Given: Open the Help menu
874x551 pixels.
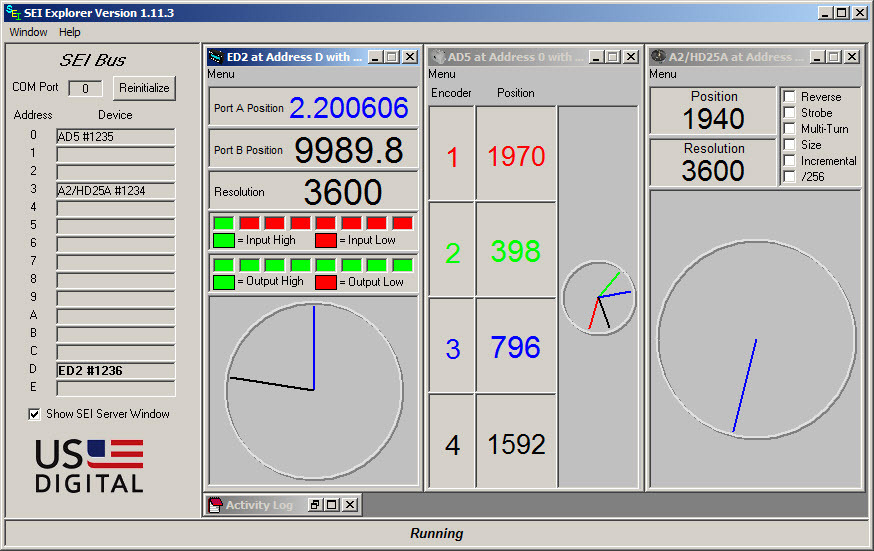Looking at the screenshot, I should click(x=70, y=32).
